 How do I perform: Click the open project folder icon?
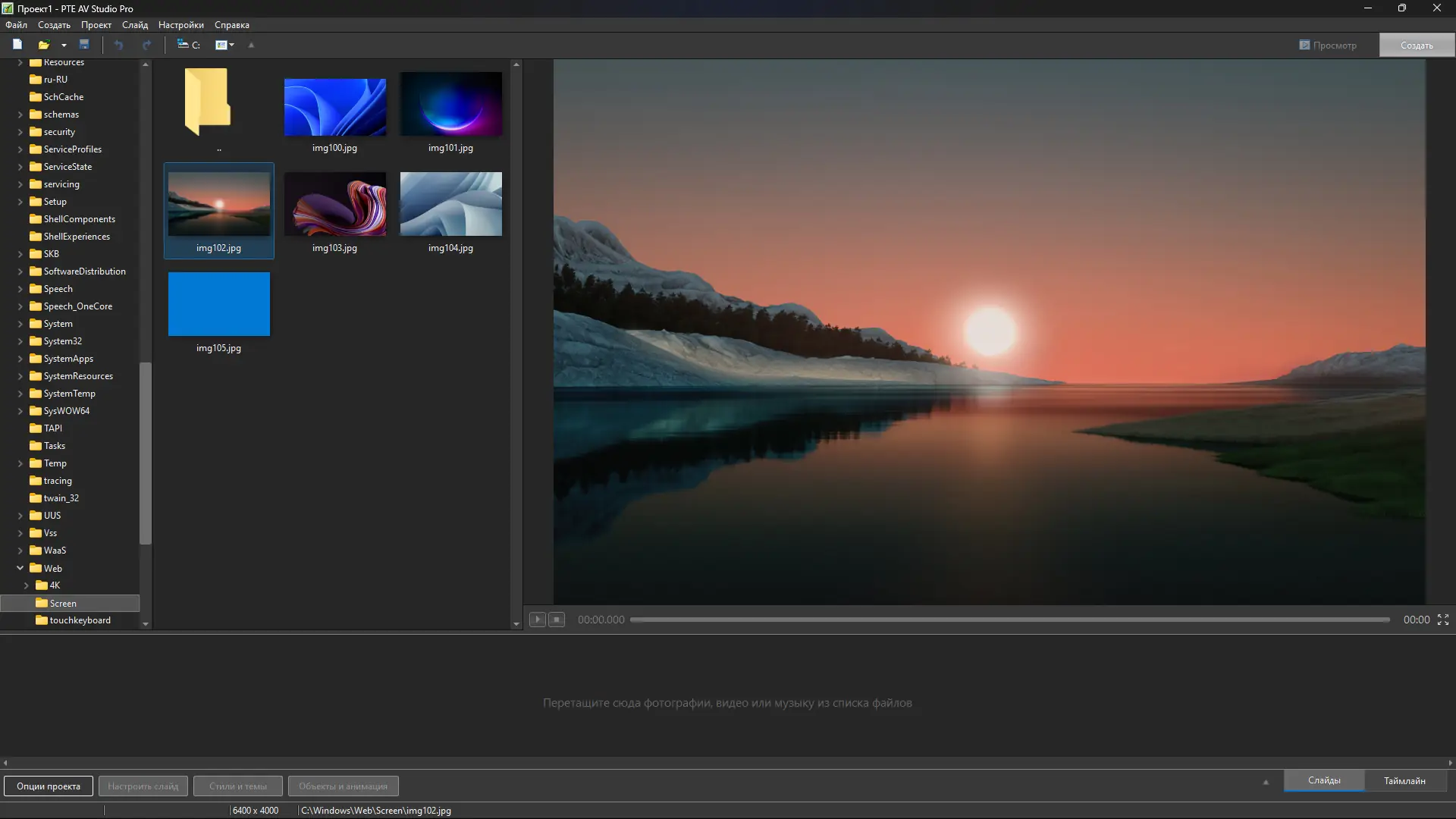pos(44,45)
